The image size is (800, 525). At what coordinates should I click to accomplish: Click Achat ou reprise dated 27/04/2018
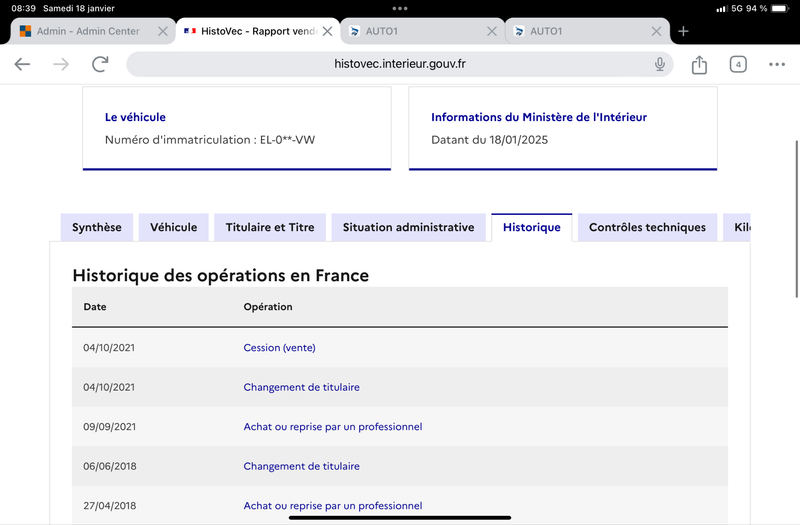333,506
